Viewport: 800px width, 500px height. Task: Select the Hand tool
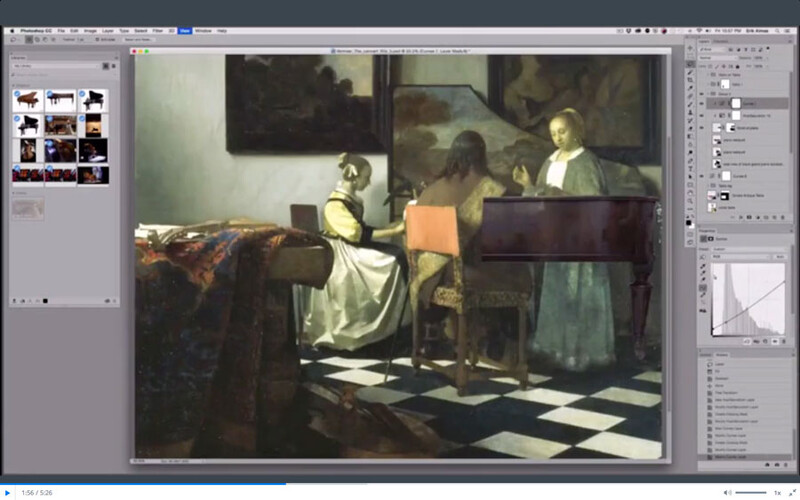[x=690, y=193]
